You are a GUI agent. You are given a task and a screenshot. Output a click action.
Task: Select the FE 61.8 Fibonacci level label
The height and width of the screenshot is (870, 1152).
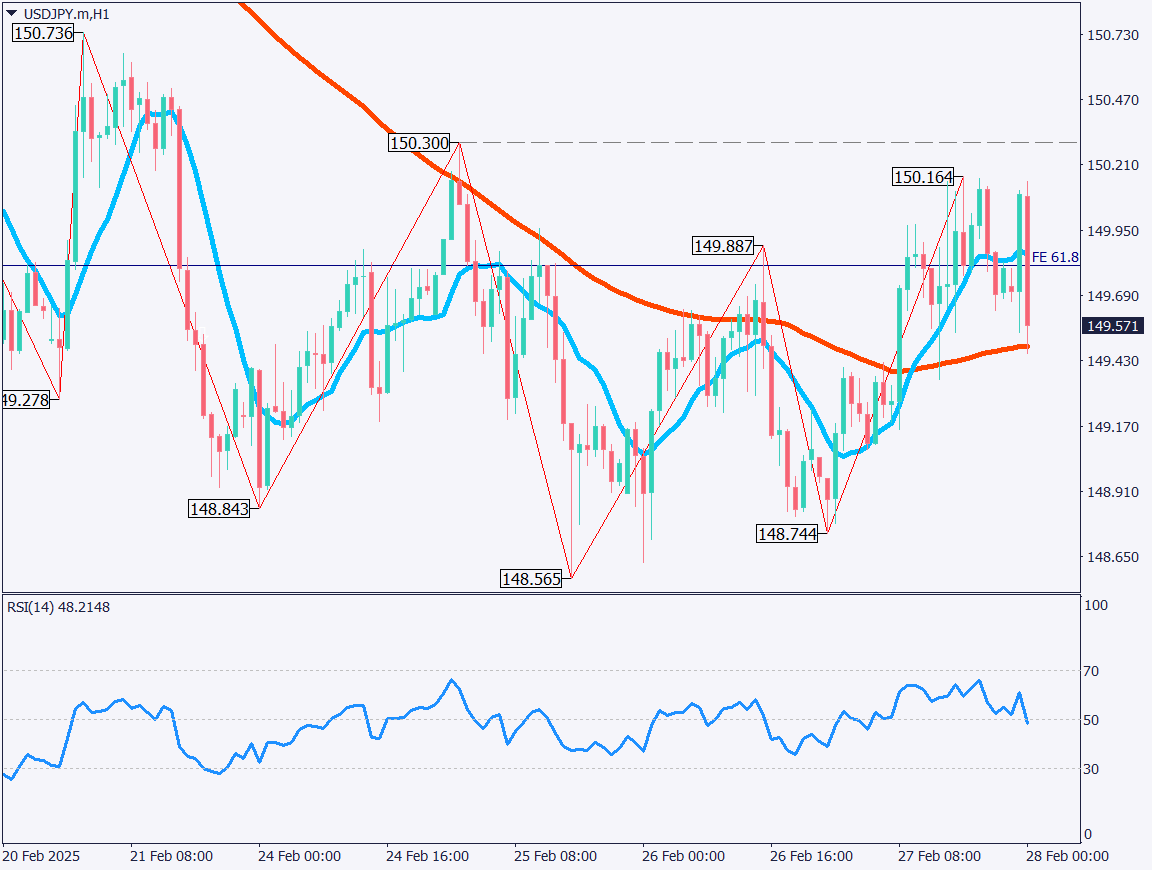(x=1054, y=257)
